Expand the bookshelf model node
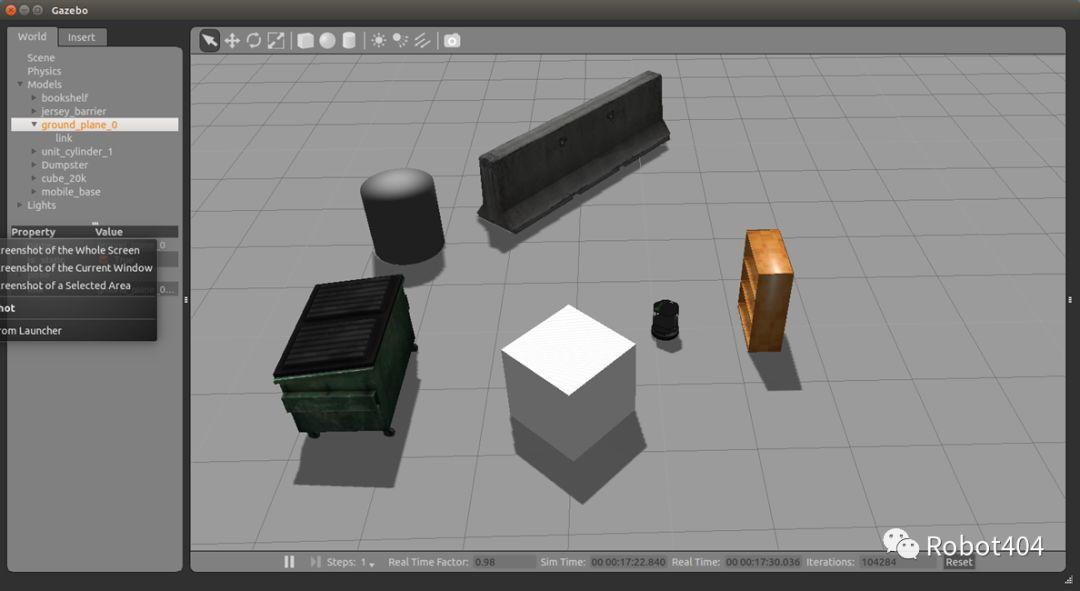This screenshot has height=591, width=1080. point(34,98)
